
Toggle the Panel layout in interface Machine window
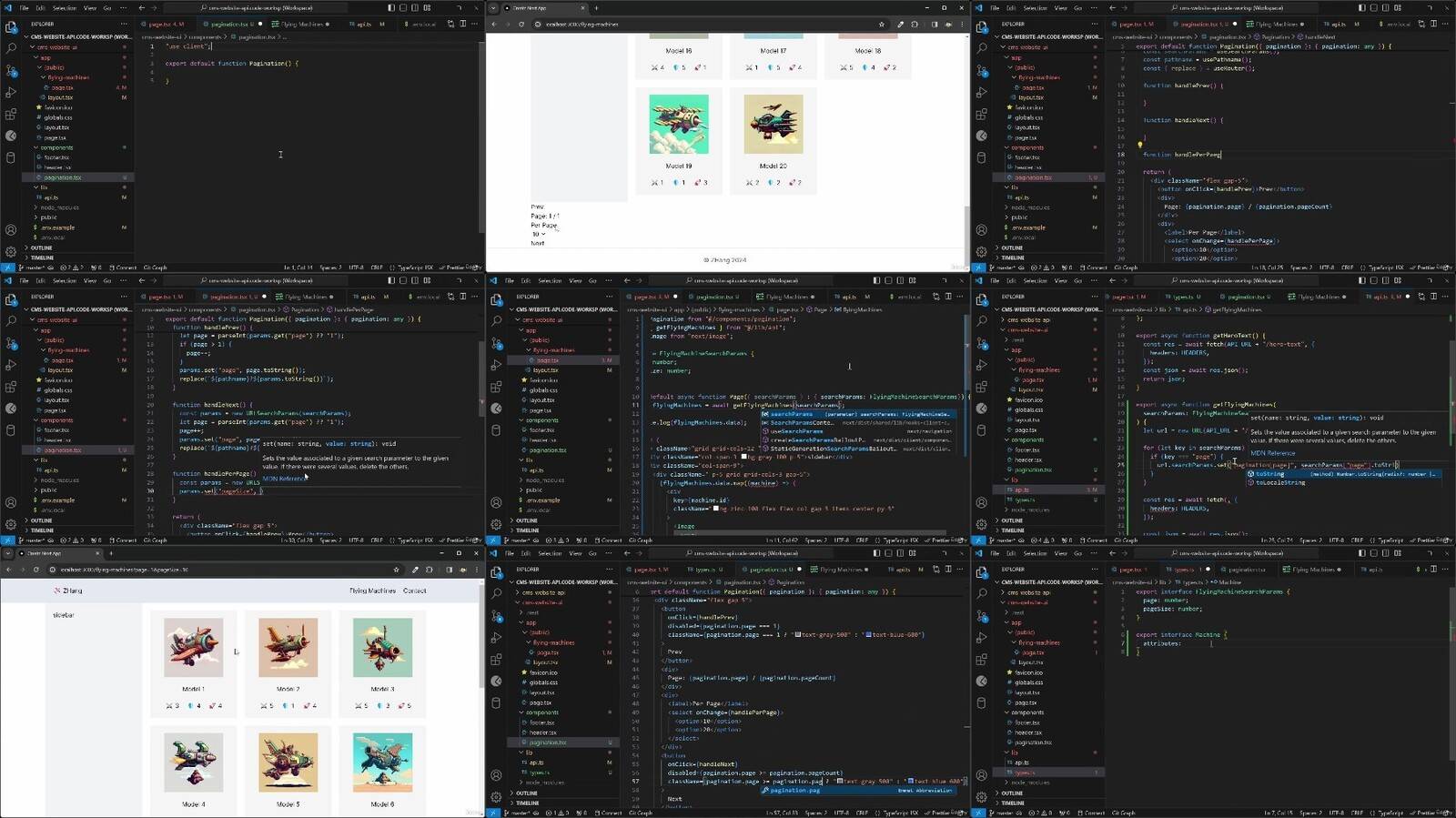1373,553
